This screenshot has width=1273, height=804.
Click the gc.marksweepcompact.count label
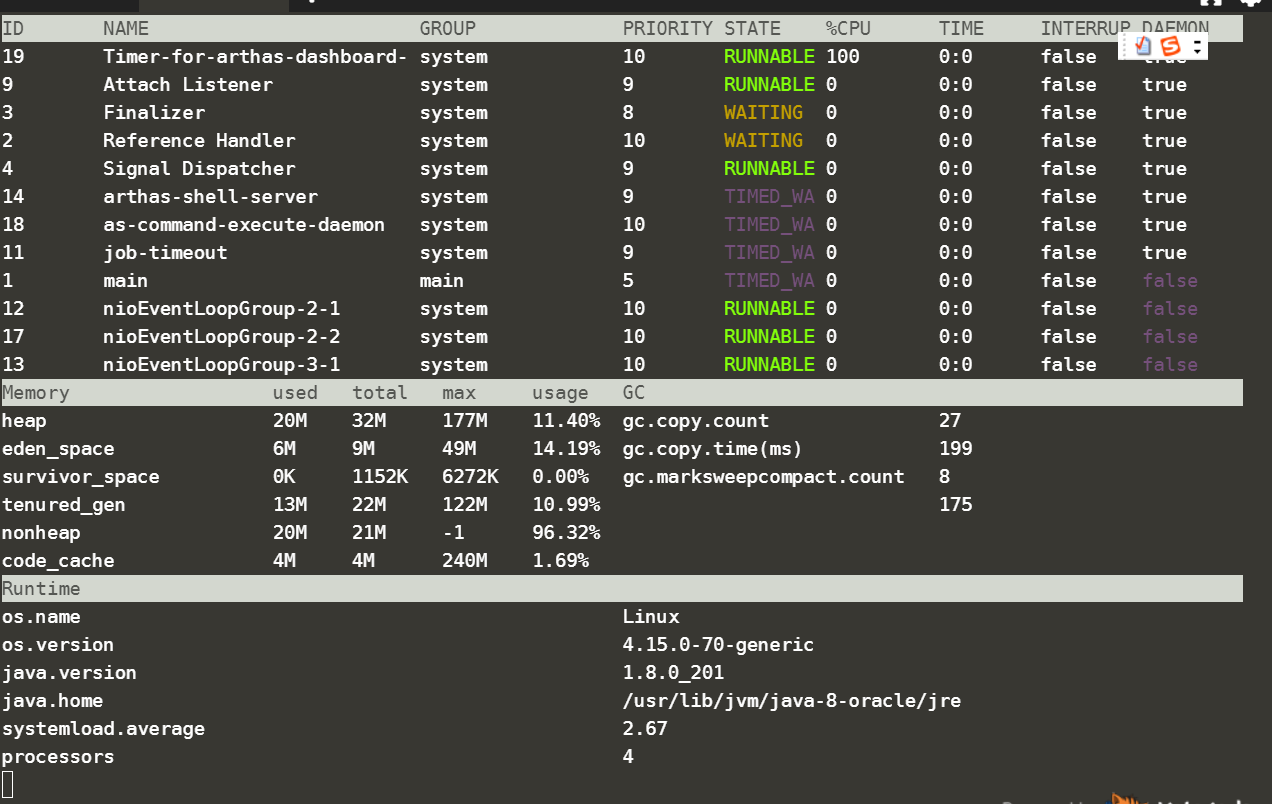coord(763,477)
